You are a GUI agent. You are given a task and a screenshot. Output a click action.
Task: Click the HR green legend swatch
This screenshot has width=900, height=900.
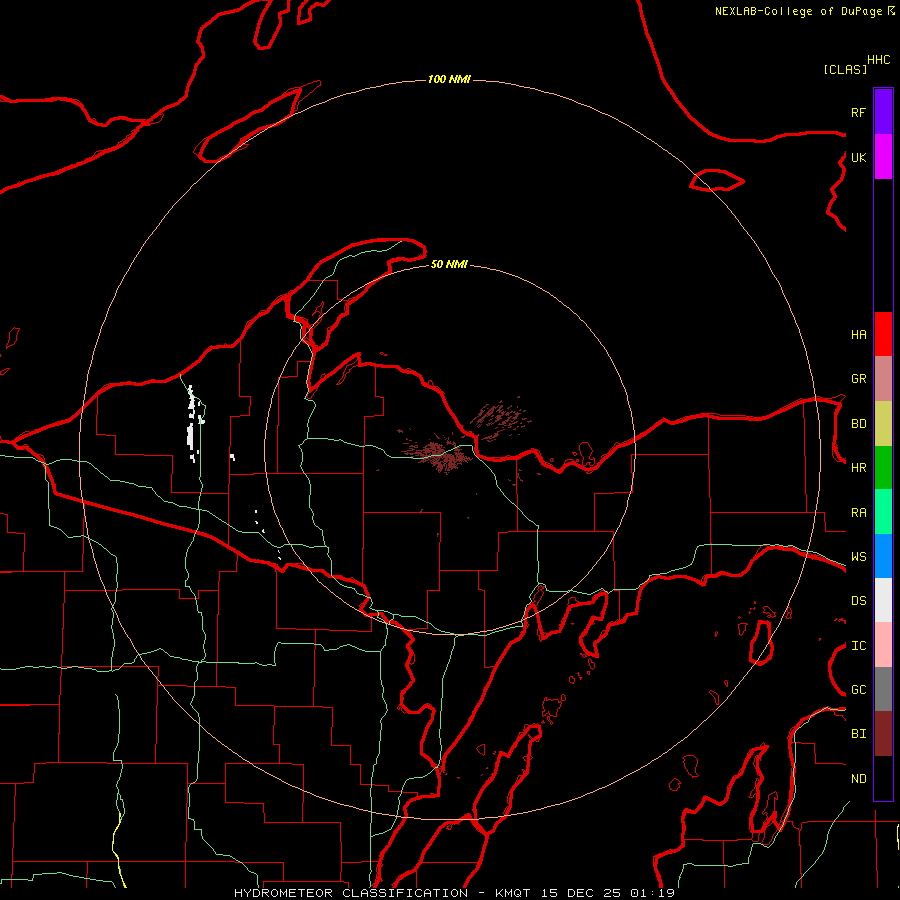(883, 468)
